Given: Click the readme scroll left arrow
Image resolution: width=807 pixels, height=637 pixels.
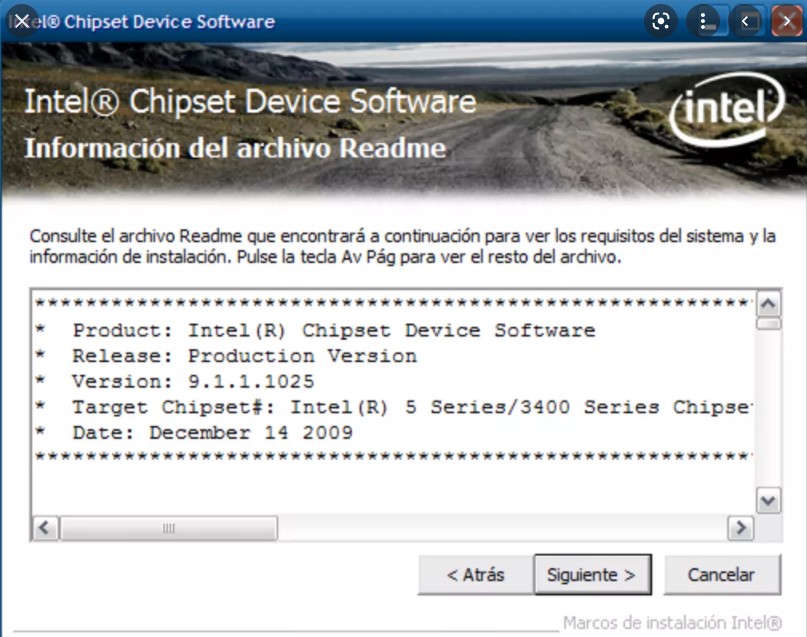Looking at the screenshot, I should pyautogui.click(x=45, y=528).
